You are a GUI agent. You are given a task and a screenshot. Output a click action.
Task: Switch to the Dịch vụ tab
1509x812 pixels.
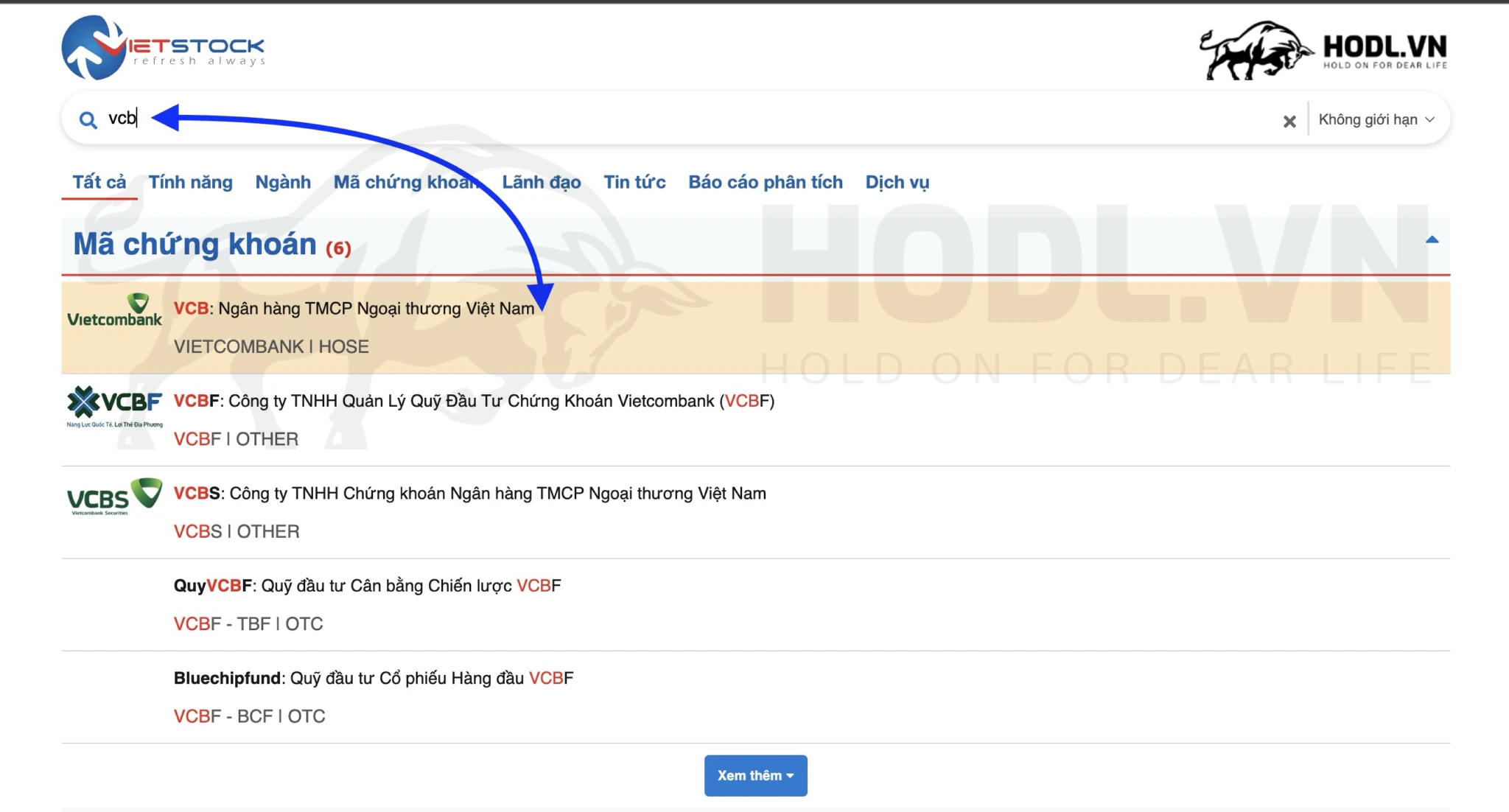(x=897, y=182)
